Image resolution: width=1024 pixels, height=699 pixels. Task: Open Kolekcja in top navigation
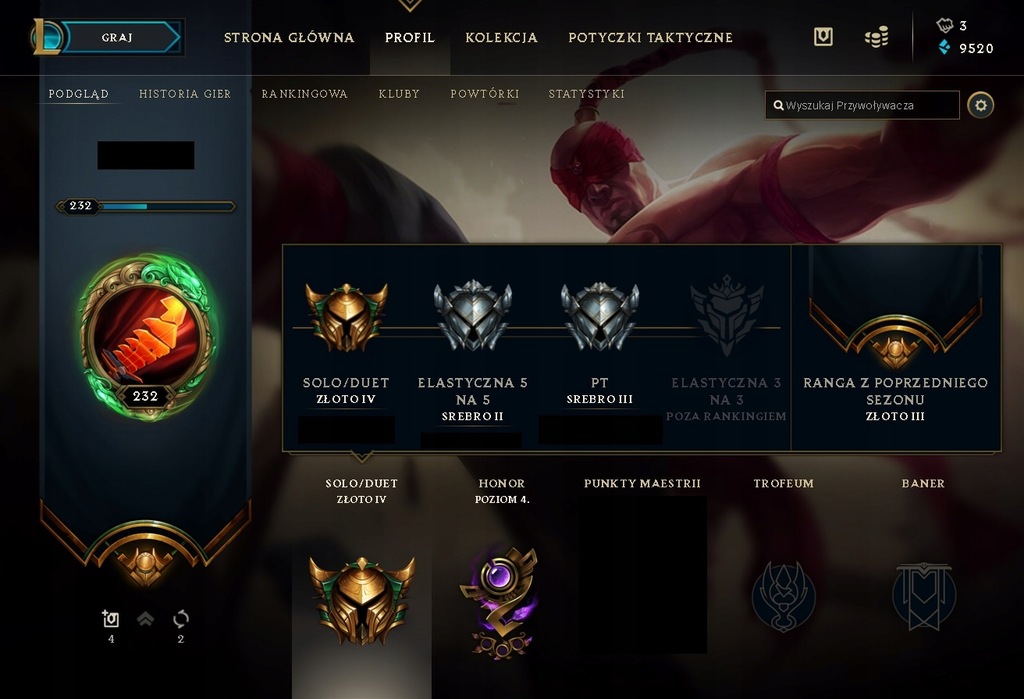click(502, 38)
